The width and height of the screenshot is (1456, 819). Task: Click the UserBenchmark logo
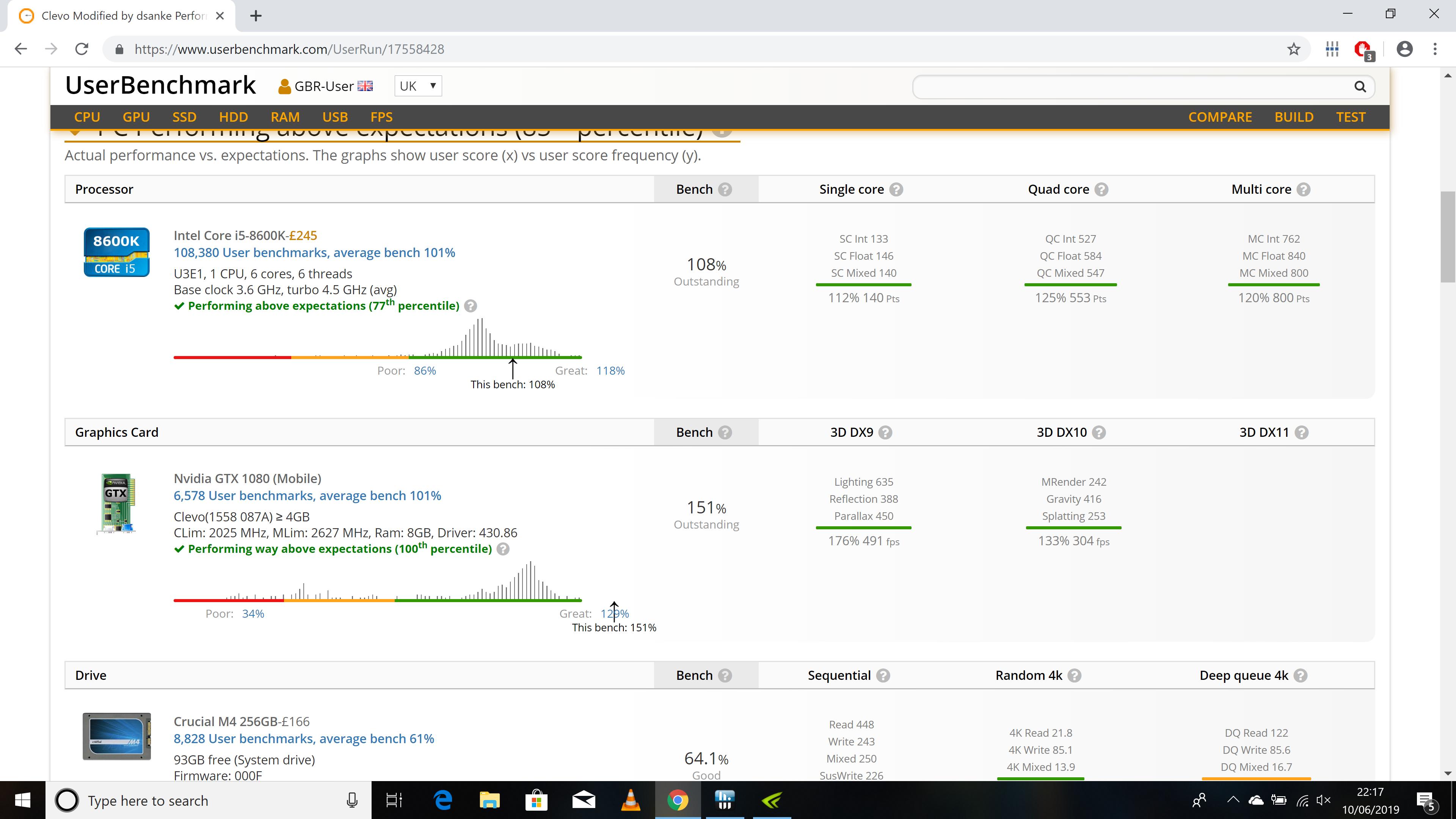coord(160,85)
